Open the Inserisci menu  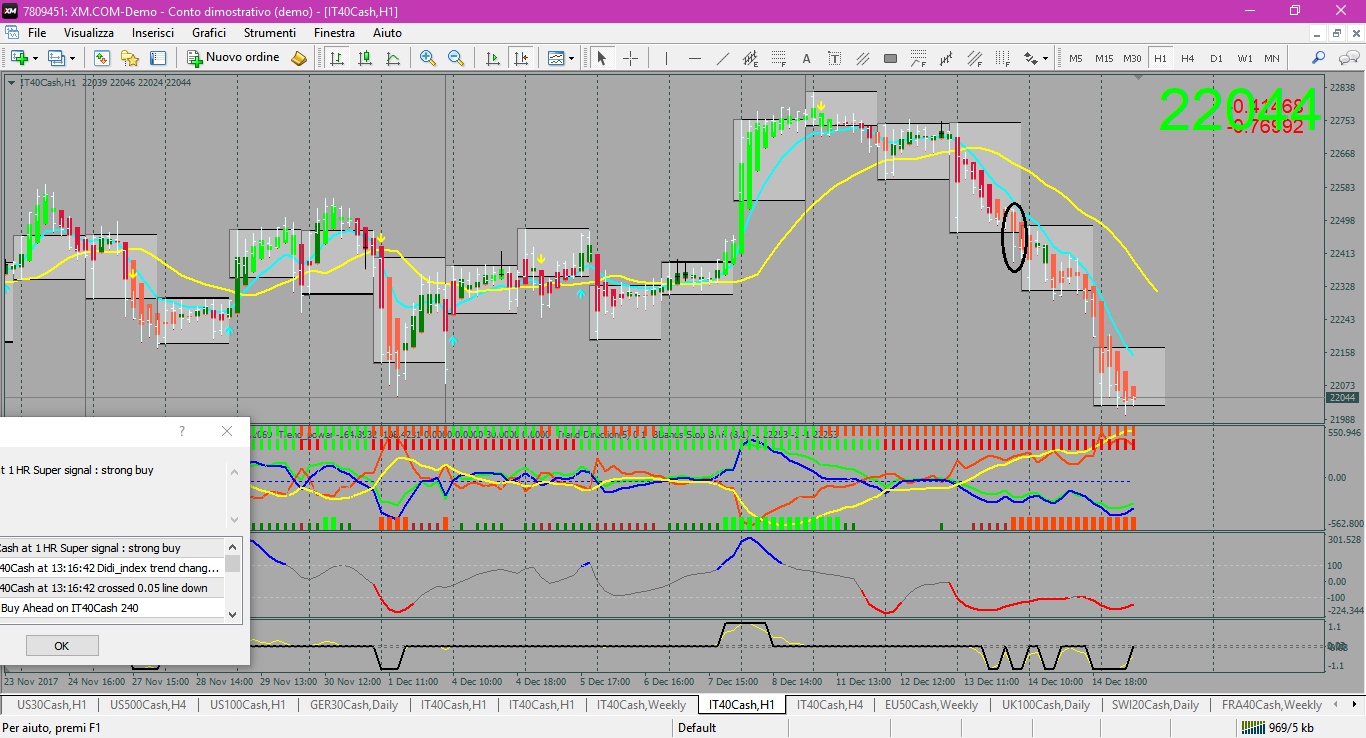(x=153, y=33)
